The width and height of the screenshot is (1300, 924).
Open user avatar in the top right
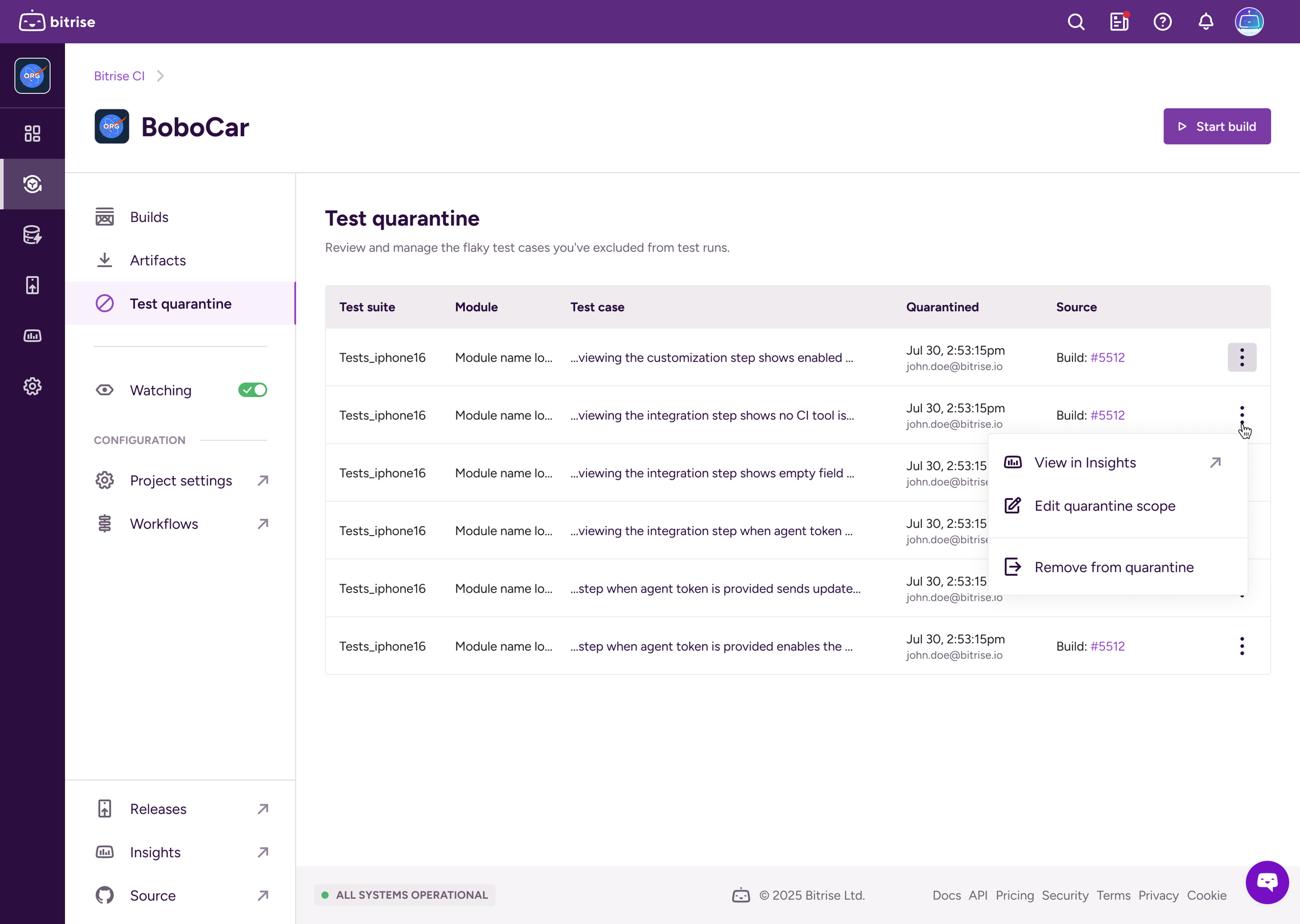(1249, 22)
